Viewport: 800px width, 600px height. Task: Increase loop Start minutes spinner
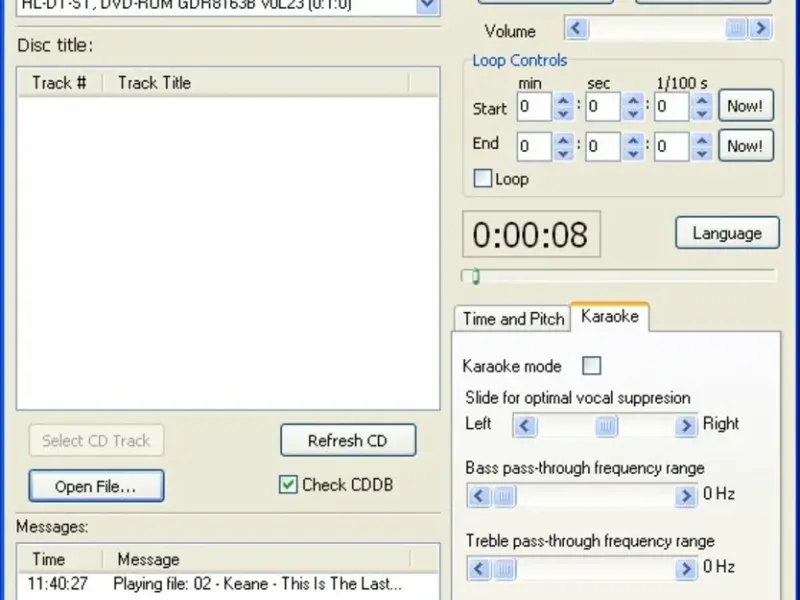563,100
